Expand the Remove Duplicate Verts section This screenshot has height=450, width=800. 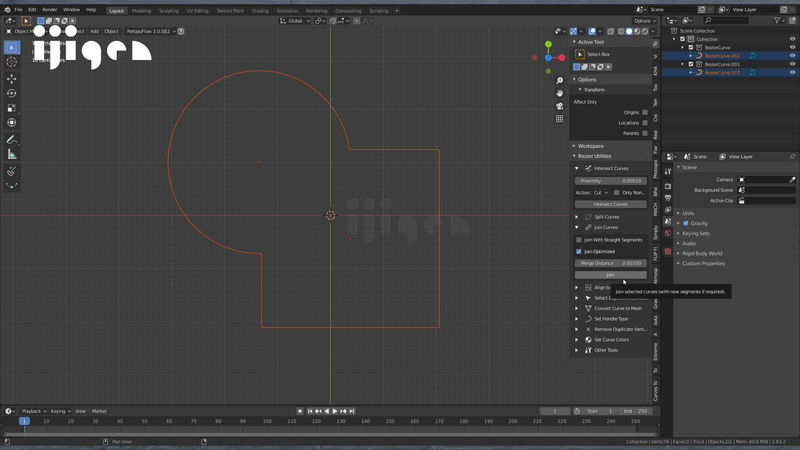coord(577,329)
